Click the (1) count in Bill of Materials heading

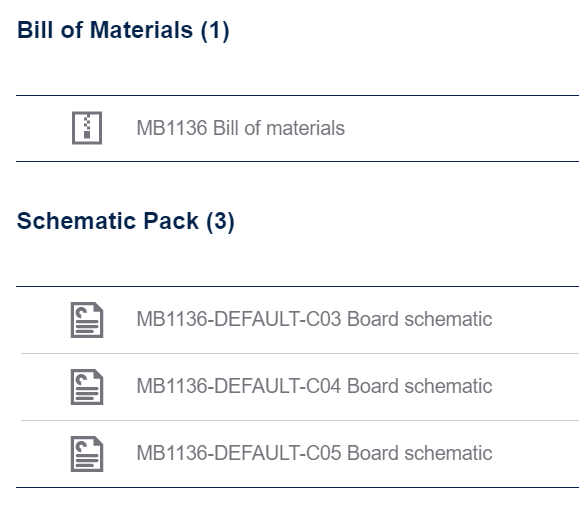[x=215, y=30]
